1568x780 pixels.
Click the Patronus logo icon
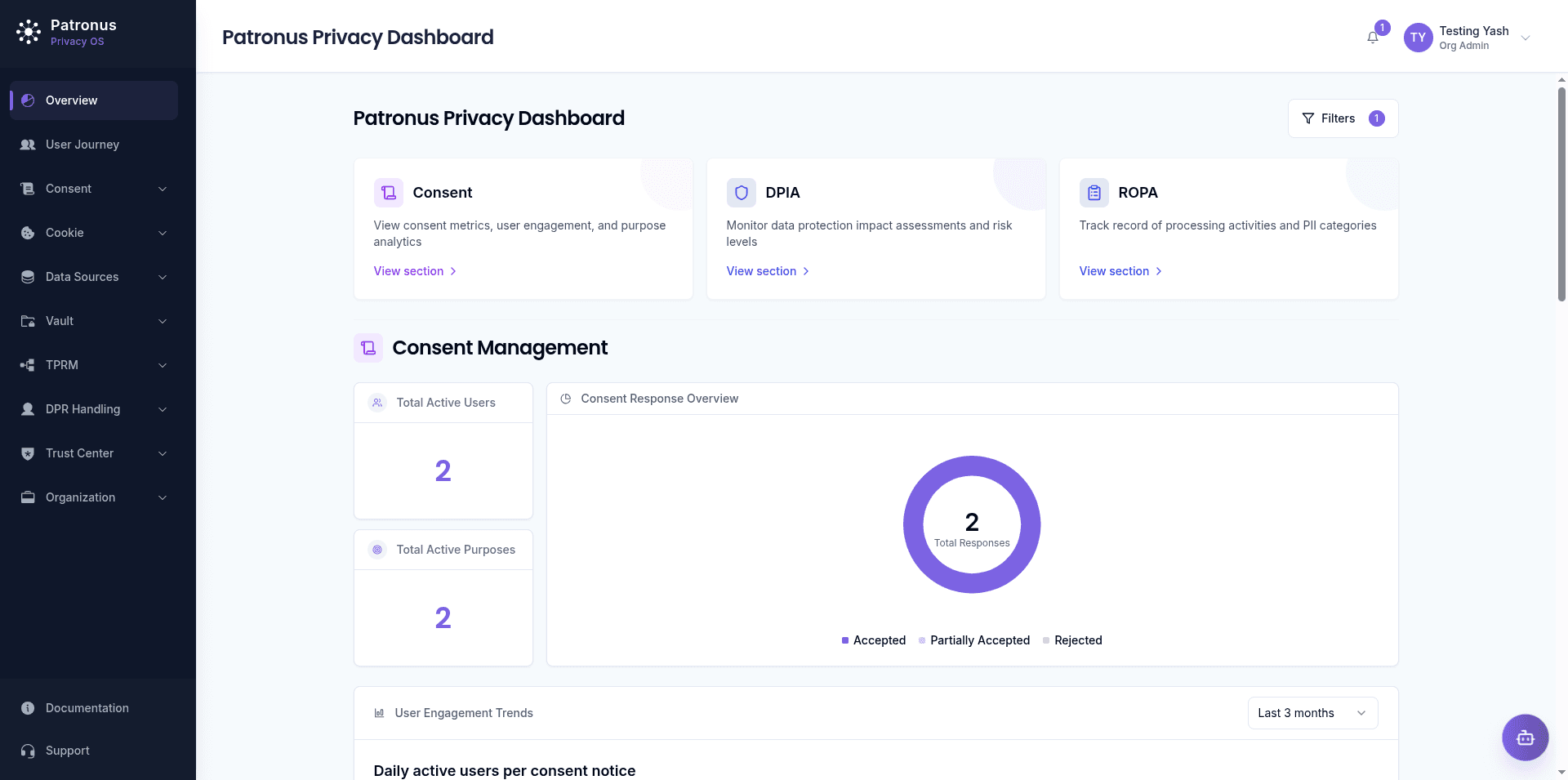click(29, 33)
